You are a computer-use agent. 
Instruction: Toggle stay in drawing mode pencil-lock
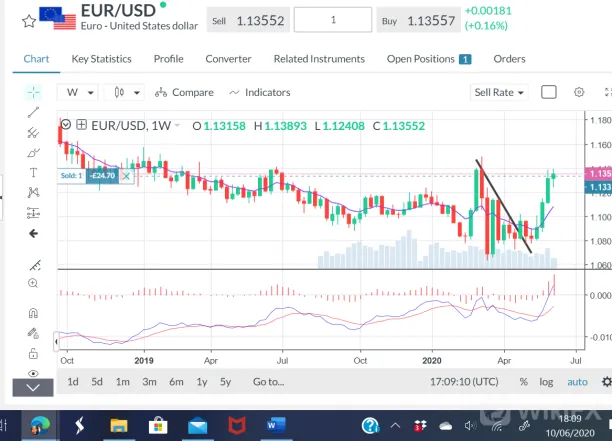click(33, 333)
